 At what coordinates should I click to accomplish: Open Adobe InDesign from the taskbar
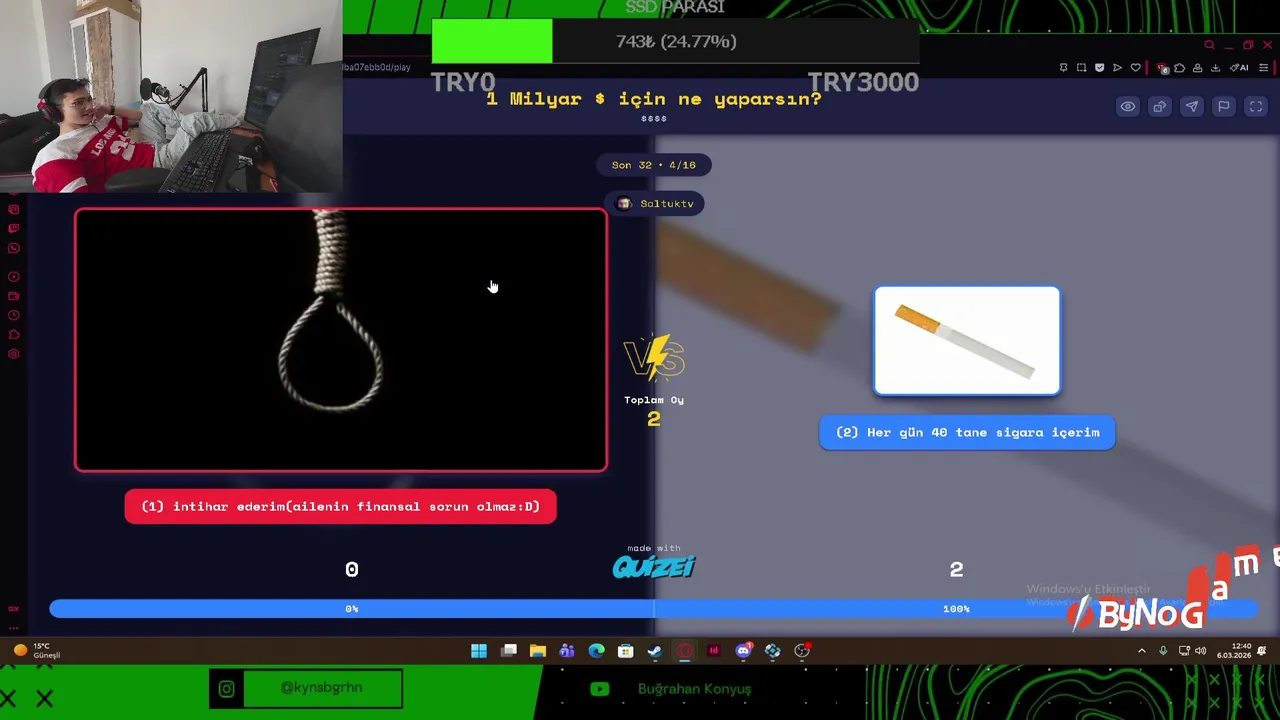point(714,651)
